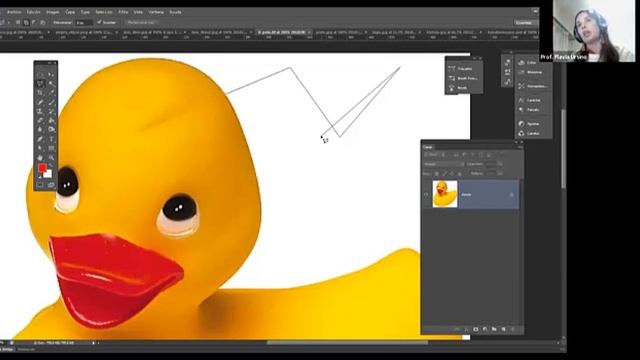Screen dimensions: 640x360
Task: Select the Healing Brush tool
Action: click(x=40, y=102)
